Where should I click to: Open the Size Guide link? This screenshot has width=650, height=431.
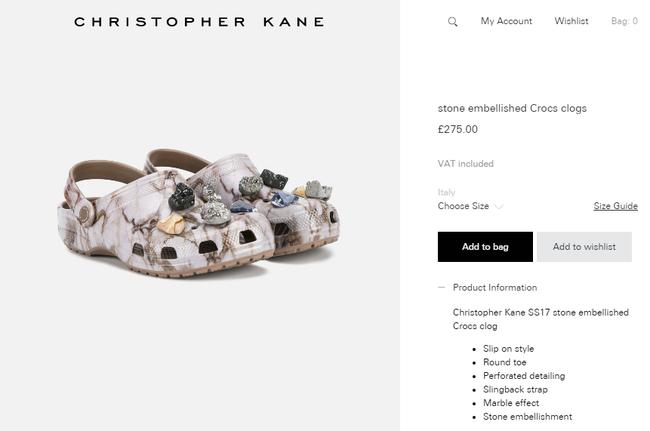[615, 206]
